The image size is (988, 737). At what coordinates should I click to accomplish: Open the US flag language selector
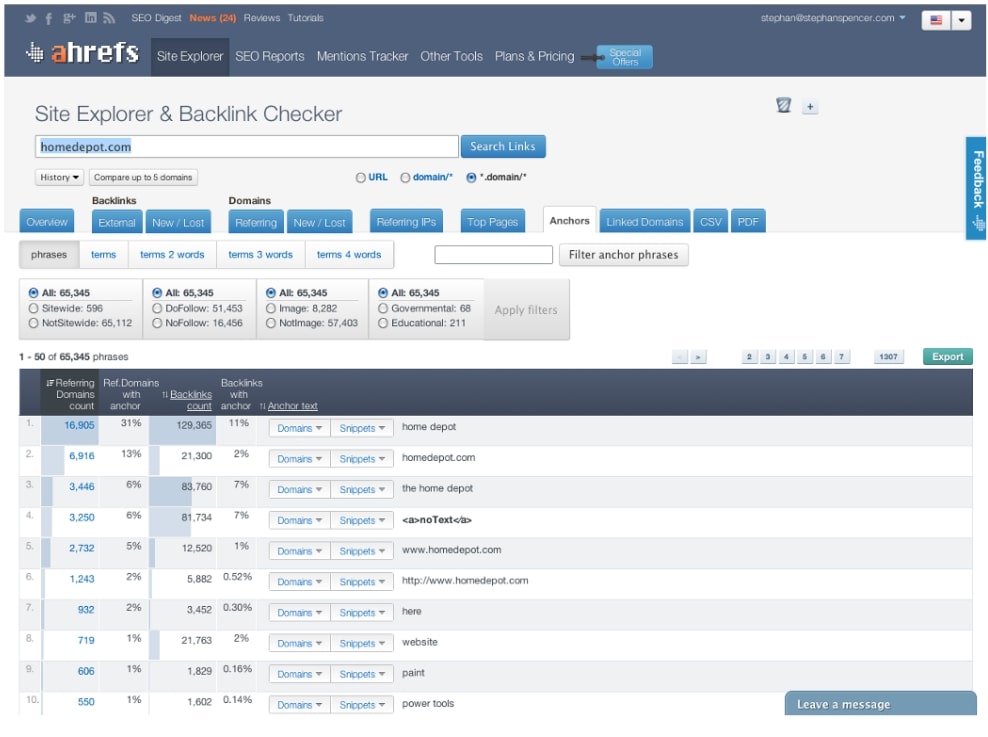coord(936,20)
